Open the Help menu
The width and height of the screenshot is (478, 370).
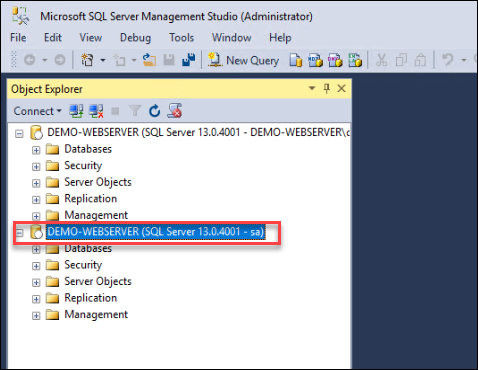pos(280,38)
